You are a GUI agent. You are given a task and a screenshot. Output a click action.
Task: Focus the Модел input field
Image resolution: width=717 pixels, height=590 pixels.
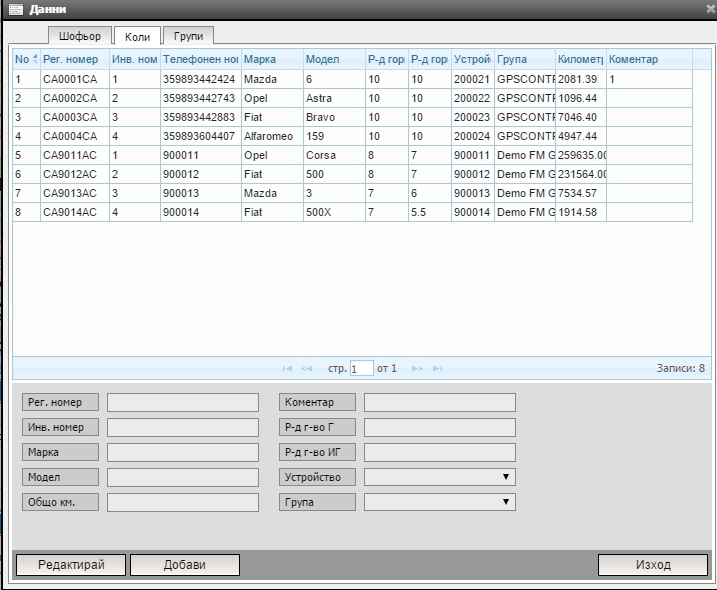coord(183,477)
